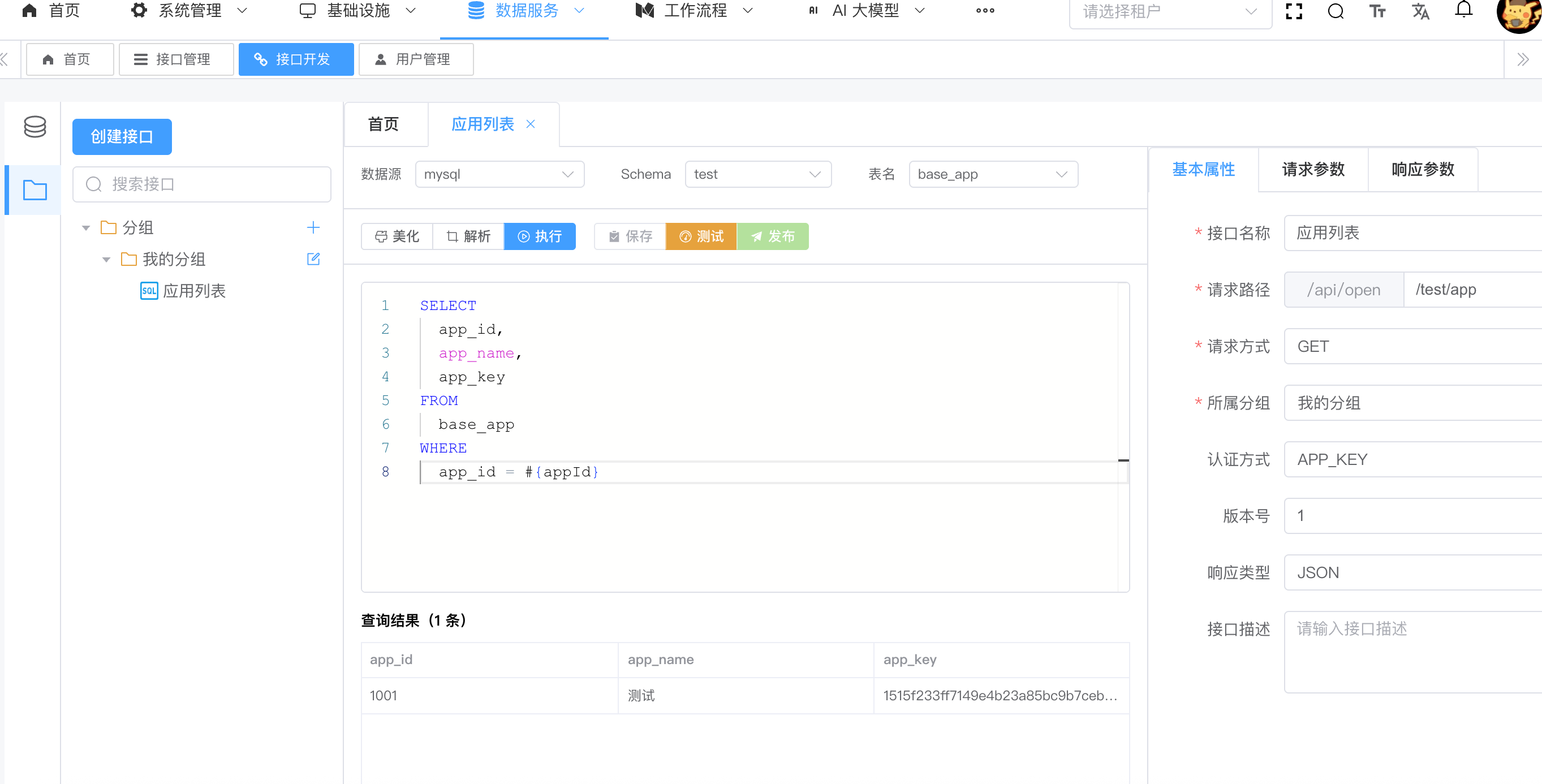The height and width of the screenshot is (784, 1542).
Task: Close the 应用列表 editor tab
Action: (531, 124)
